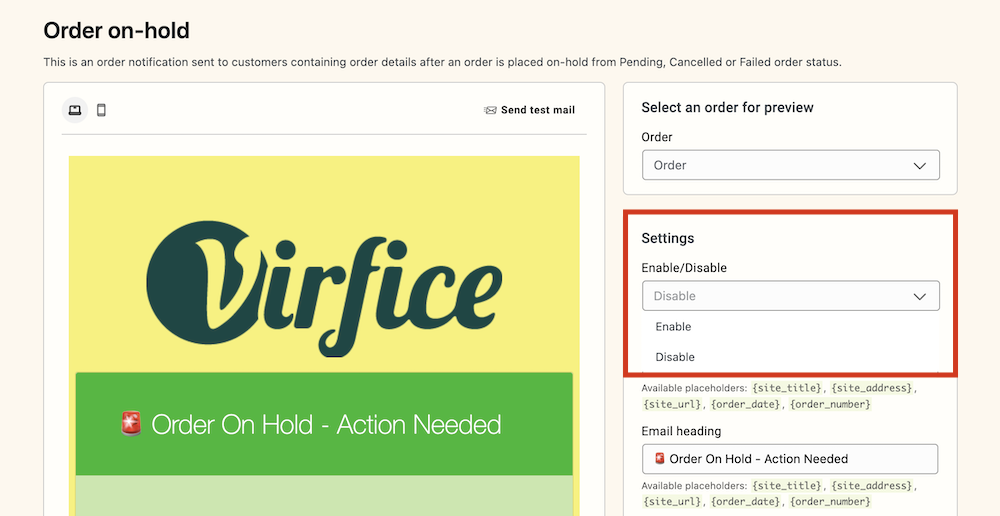Click the Virfice logo in email preview
Image resolution: width=1000 pixels, height=516 pixels.
point(324,287)
